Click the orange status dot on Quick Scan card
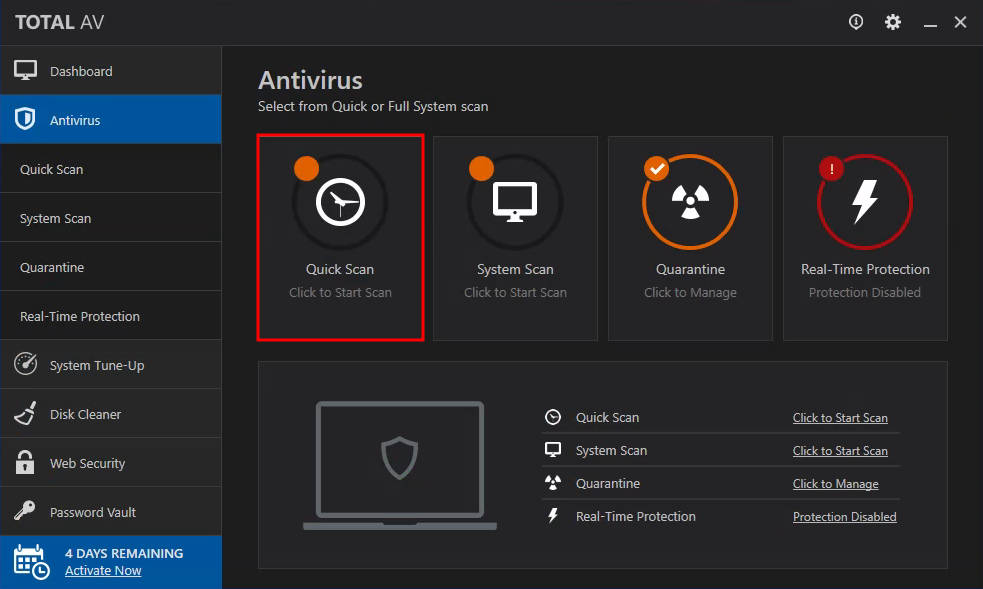The image size is (983, 589). coord(307,169)
